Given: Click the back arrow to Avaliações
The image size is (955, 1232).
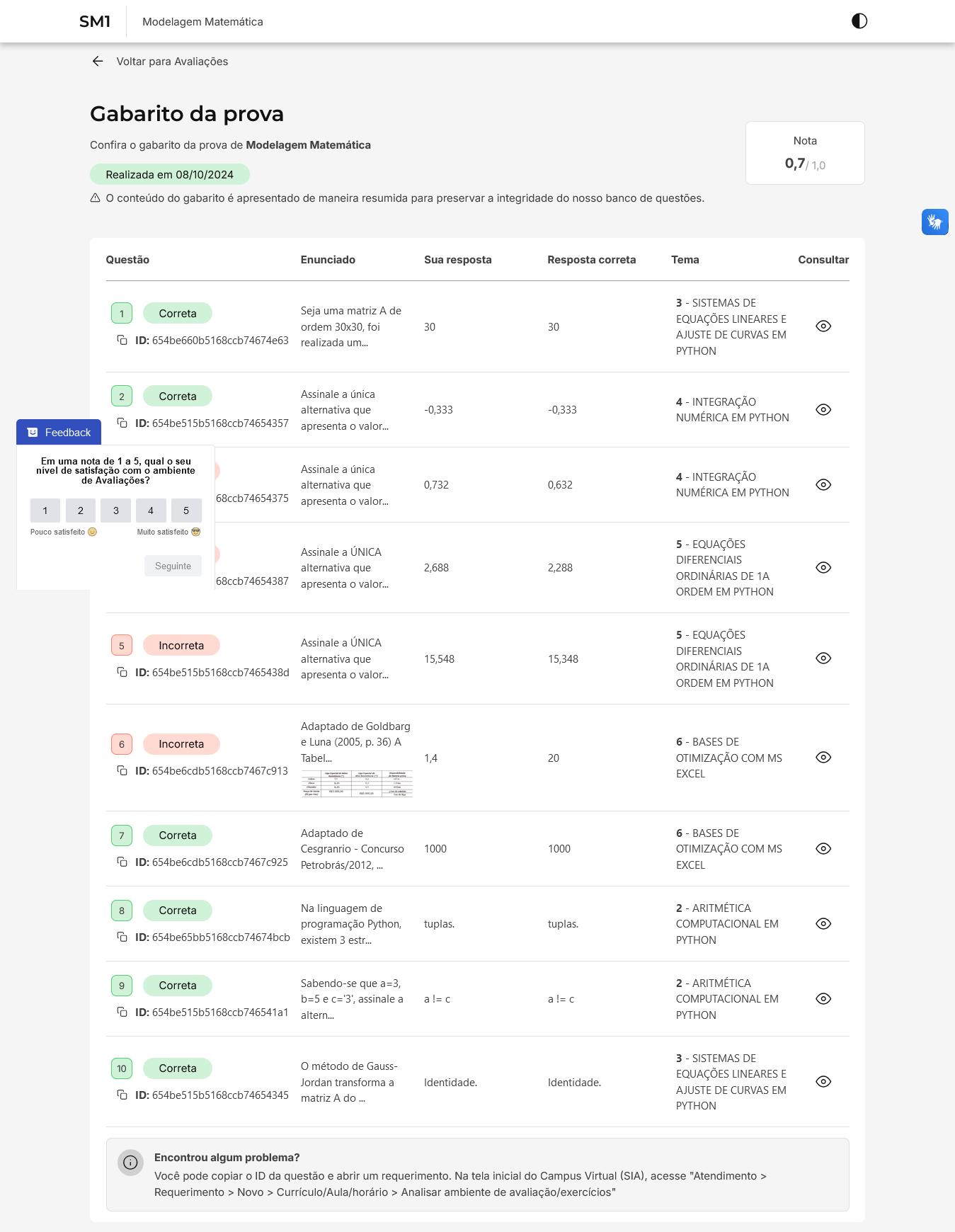Looking at the screenshot, I should click(x=98, y=62).
